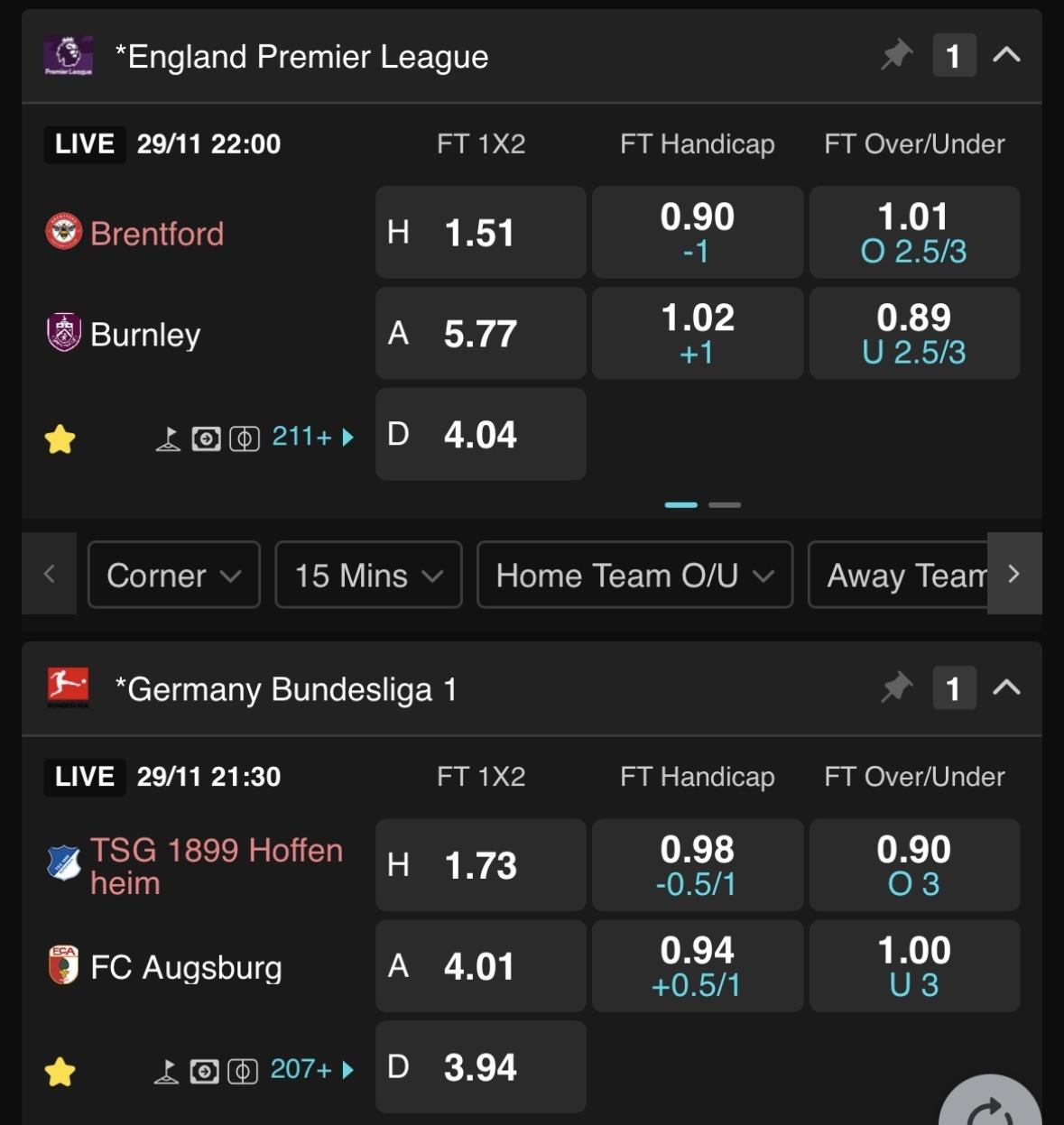
Task: Open corner icon for Brentford vs Burnley
Action: pyautogui.click(x=168, y=438)
